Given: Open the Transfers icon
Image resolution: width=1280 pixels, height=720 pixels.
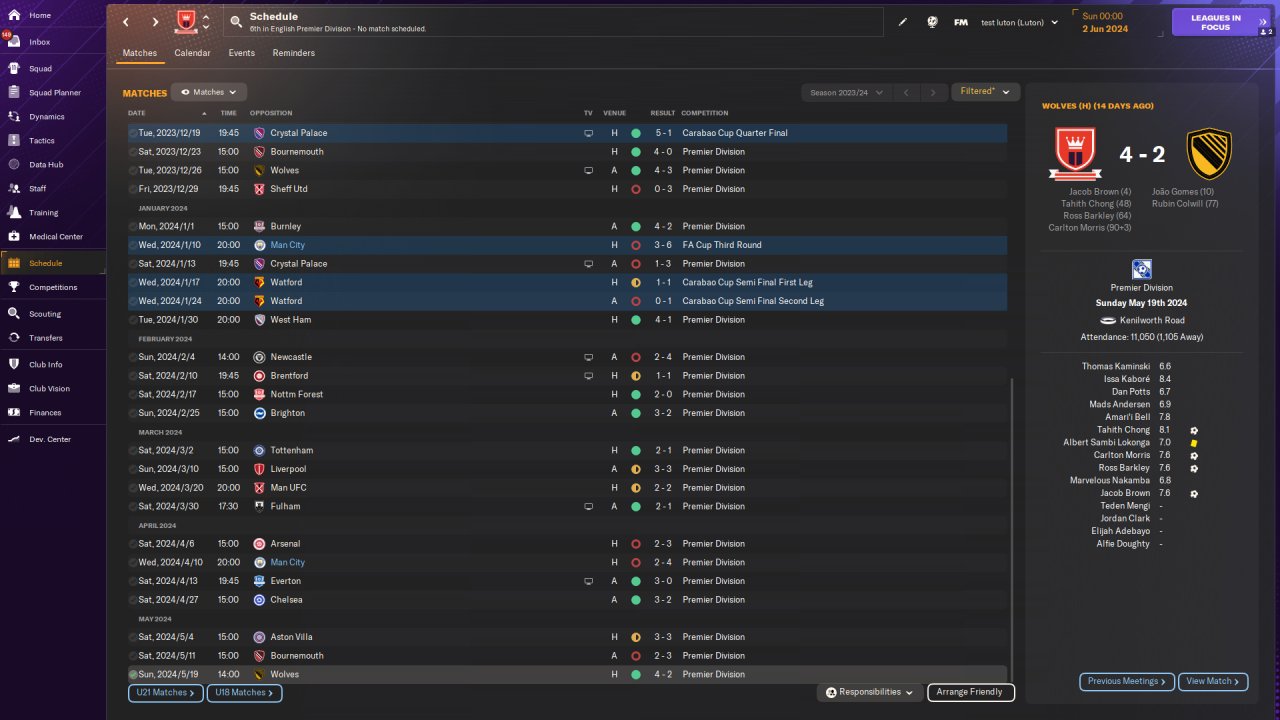Looking at the screenshot, I should (x=14, y=338).
